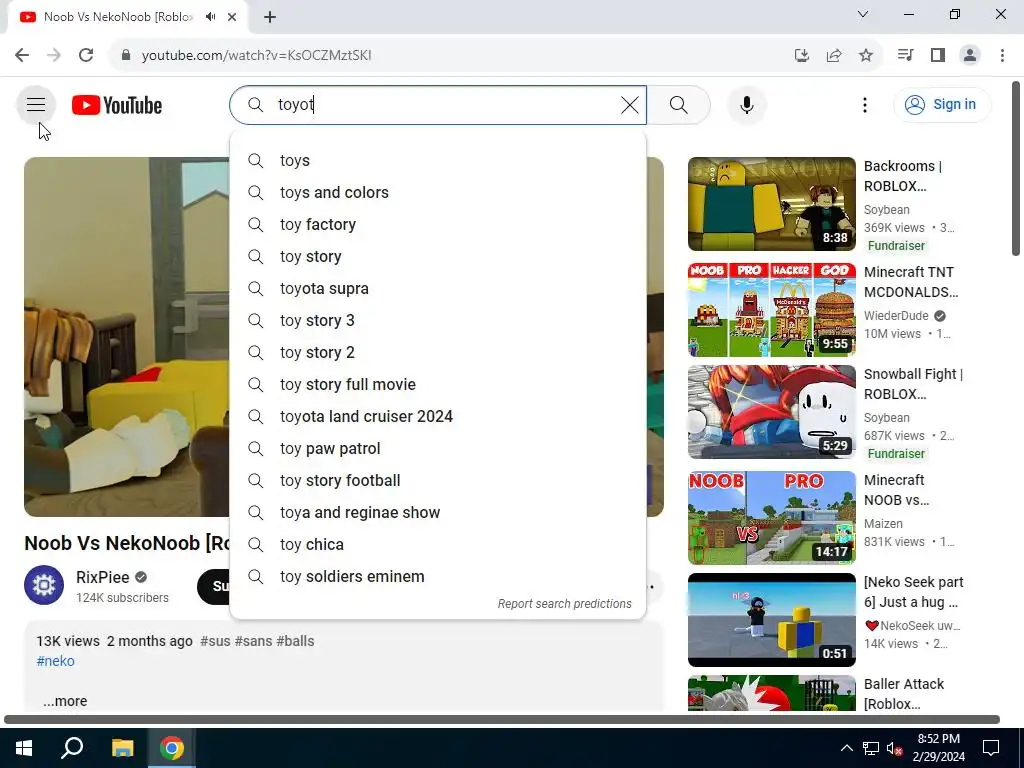
Task: Share this page icon in address bar
Action: pyautogui.click(x=834, y=55)
